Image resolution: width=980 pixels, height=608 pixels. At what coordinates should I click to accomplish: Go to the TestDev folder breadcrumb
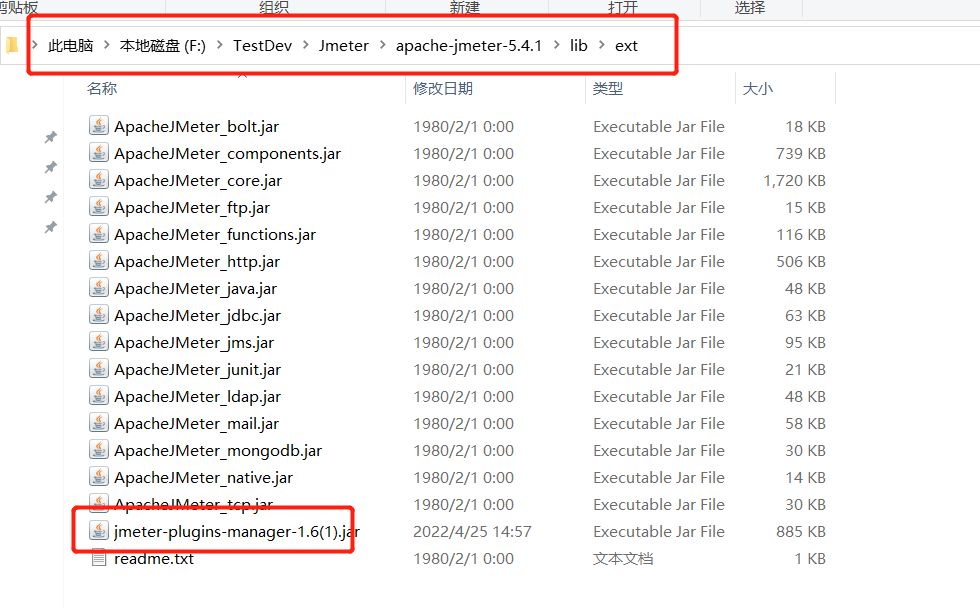tap(262, 46)
